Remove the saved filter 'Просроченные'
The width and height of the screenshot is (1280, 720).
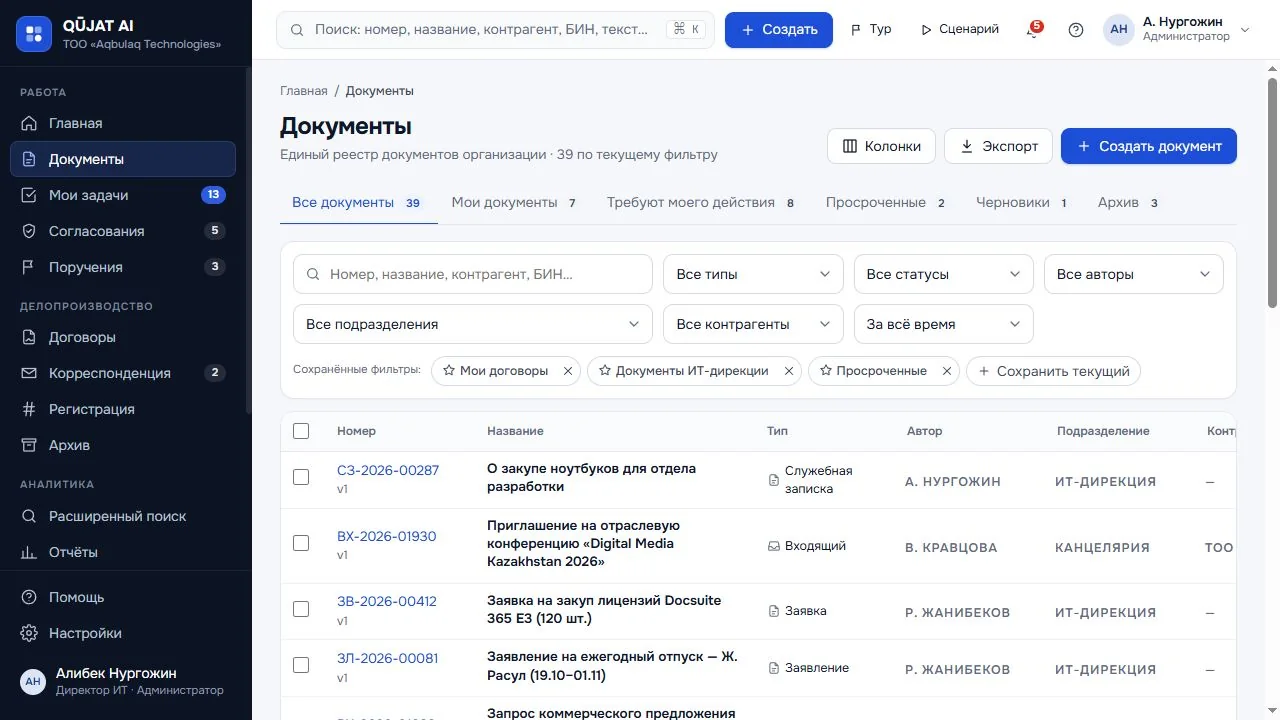[947, 371]
